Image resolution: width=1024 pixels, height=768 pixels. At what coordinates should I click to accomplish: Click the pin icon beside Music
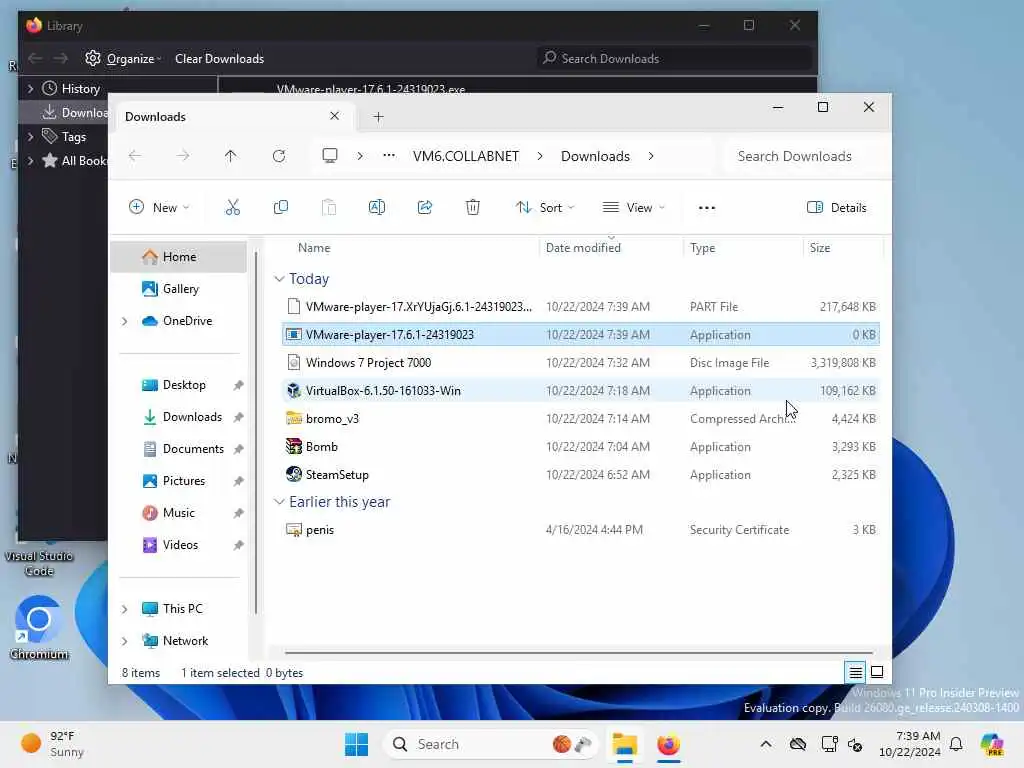point(238,513)
